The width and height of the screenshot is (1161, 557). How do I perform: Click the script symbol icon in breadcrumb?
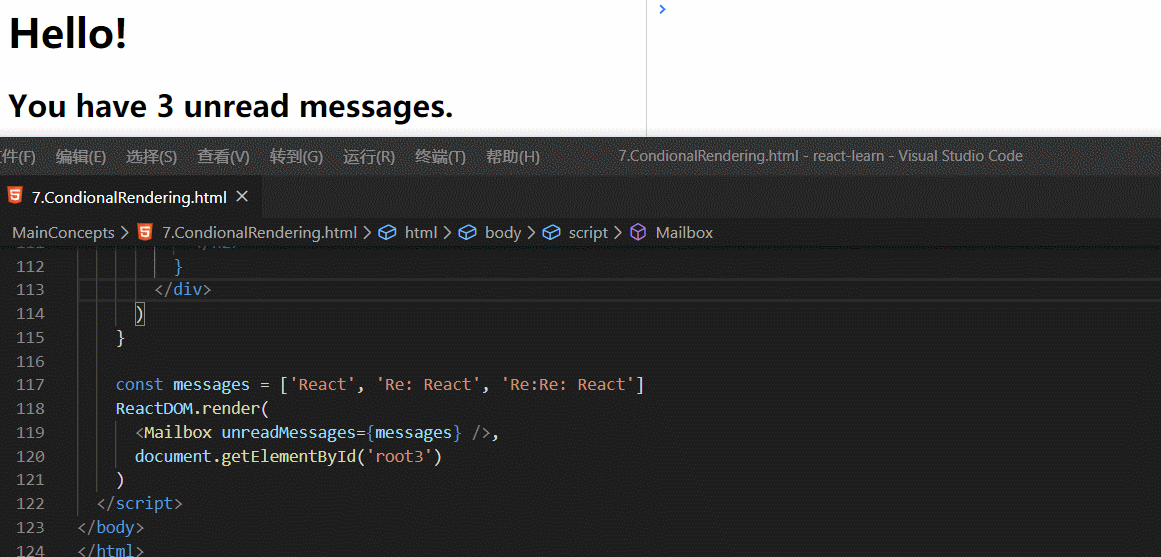pos(551,233)
